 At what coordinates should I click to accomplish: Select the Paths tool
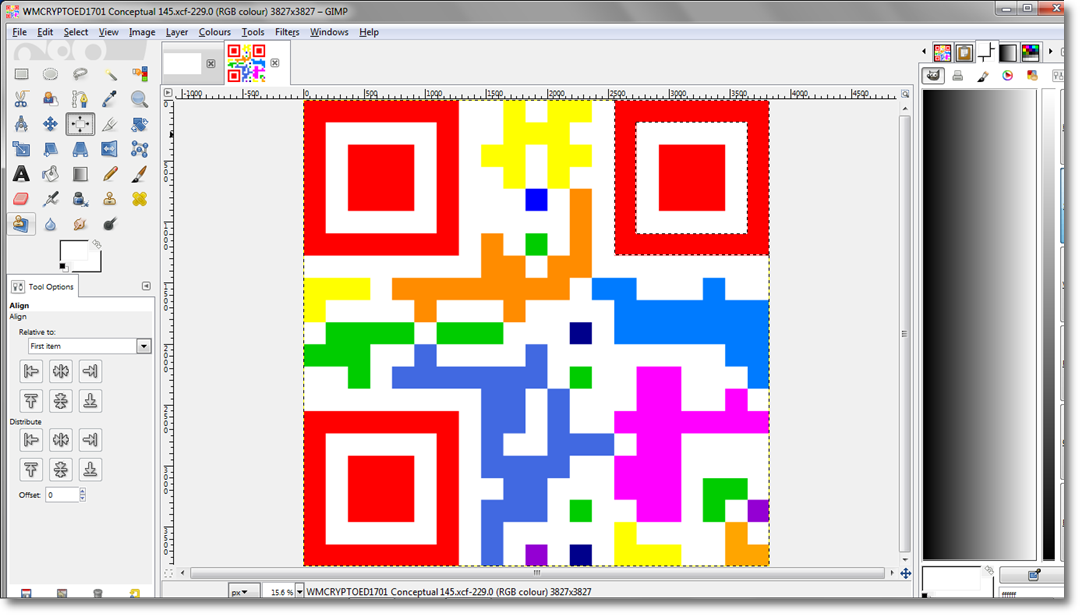[80, 99]
